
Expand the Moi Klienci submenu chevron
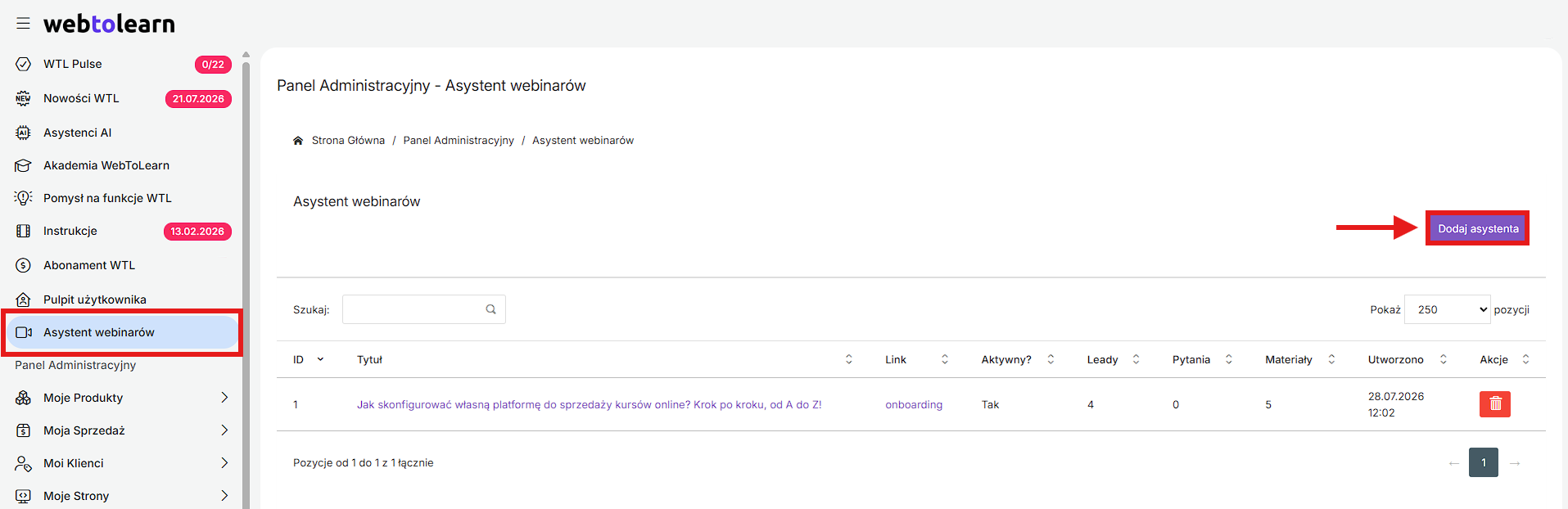pos(224,463)
